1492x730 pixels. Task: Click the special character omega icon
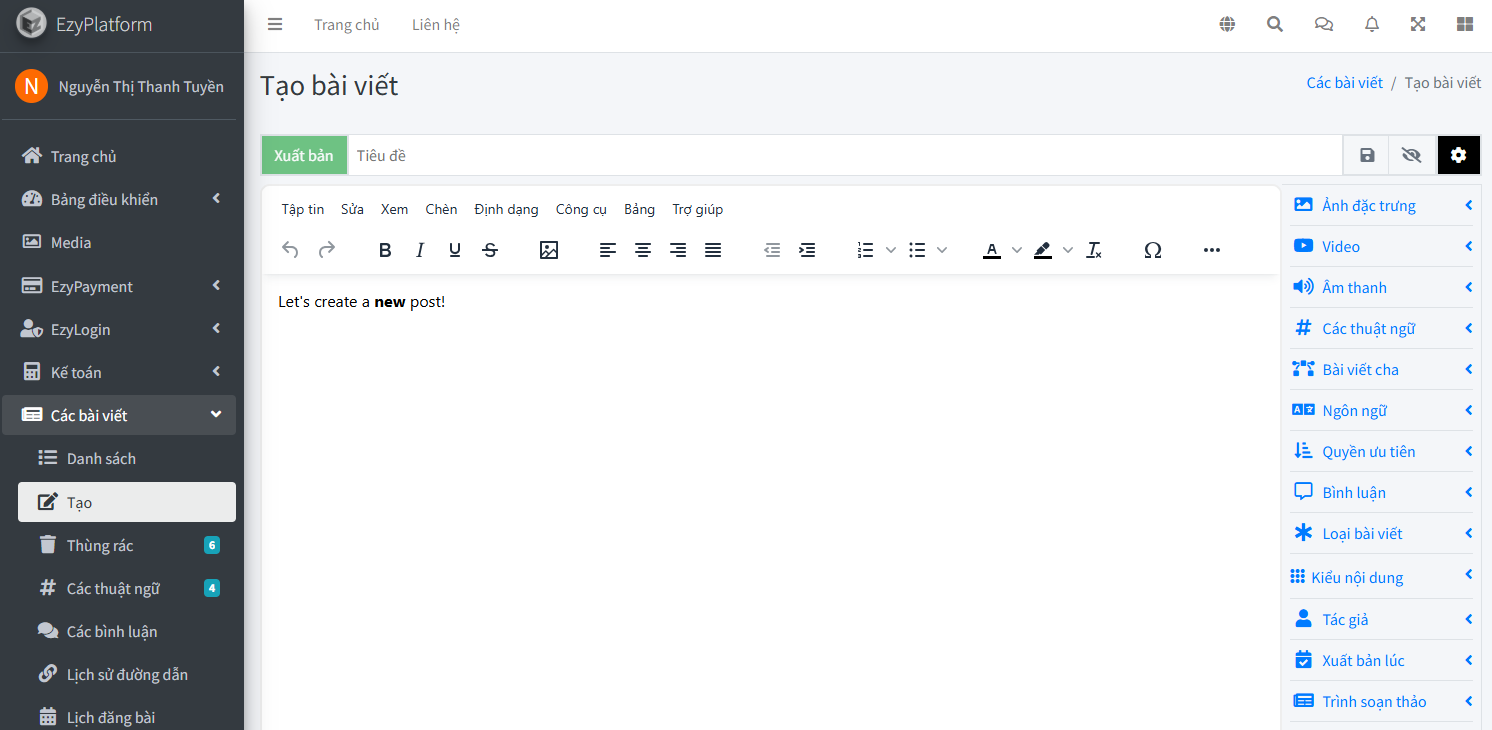(1152, 250)
